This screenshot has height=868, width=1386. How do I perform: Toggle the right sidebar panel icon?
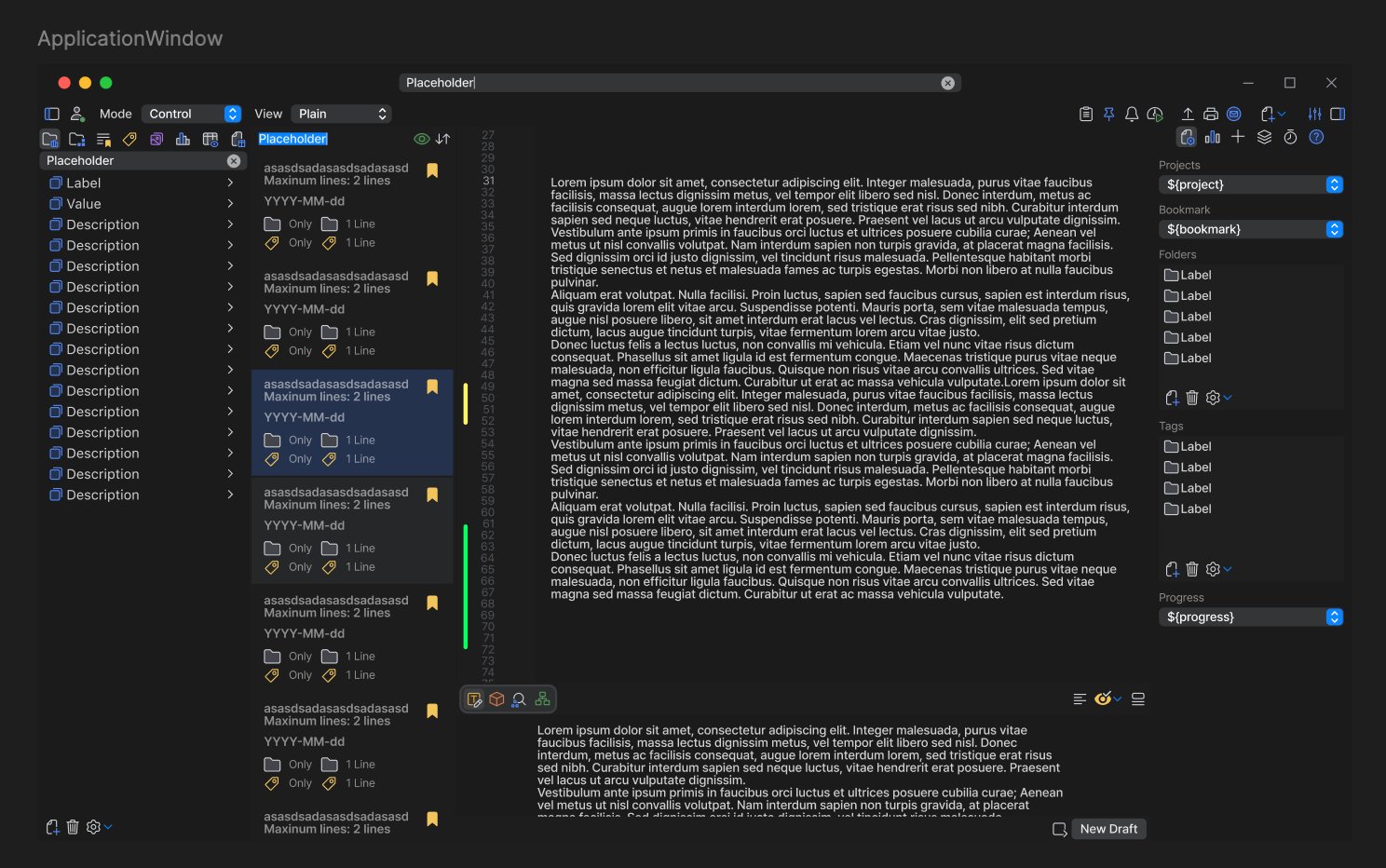pyautogui.click(x=1338, y=114)
